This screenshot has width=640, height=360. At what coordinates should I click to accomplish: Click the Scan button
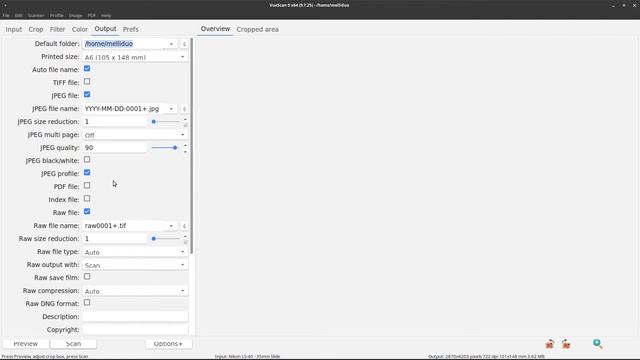coord(73,344)
